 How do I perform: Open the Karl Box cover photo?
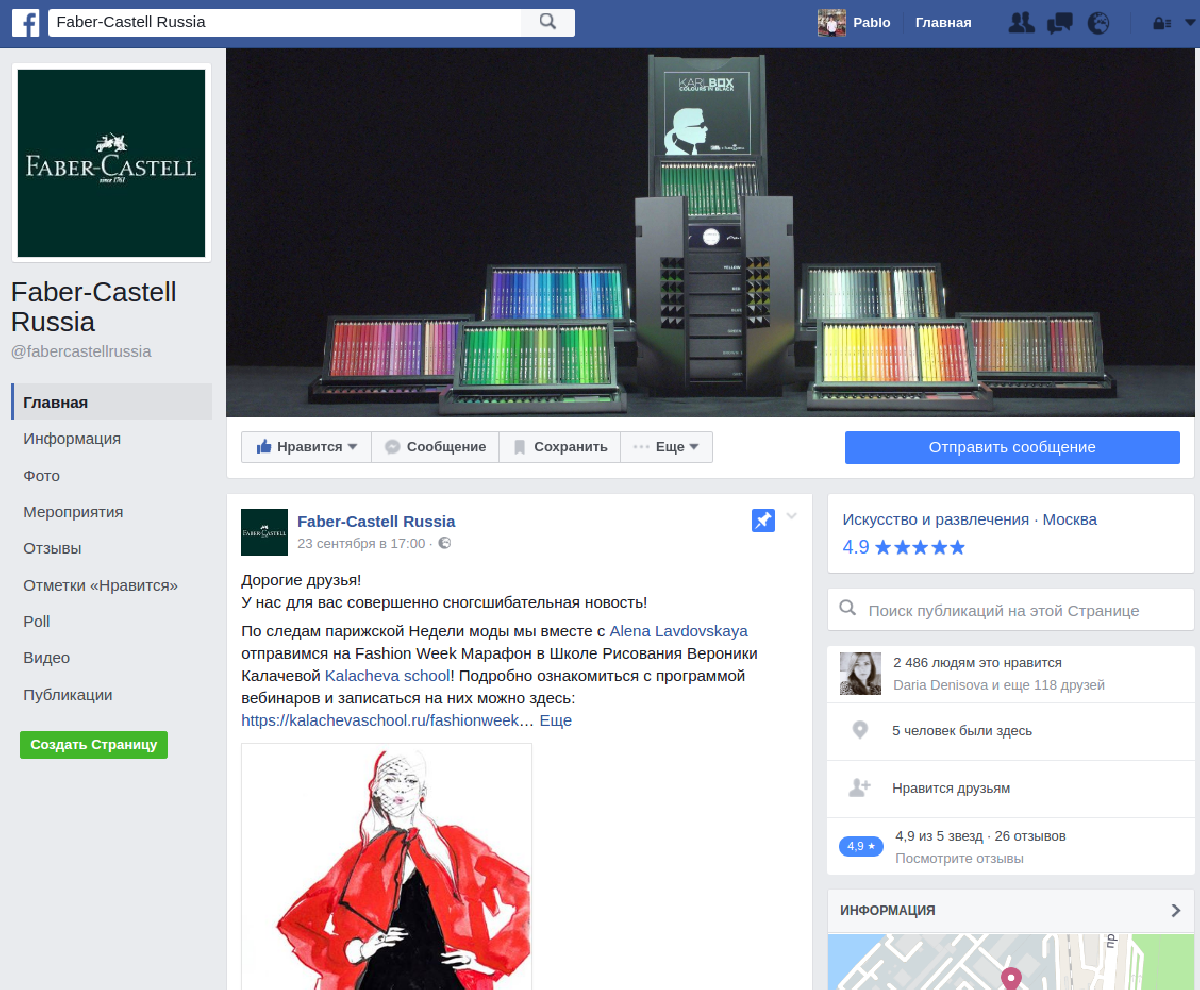coord(710,232)
